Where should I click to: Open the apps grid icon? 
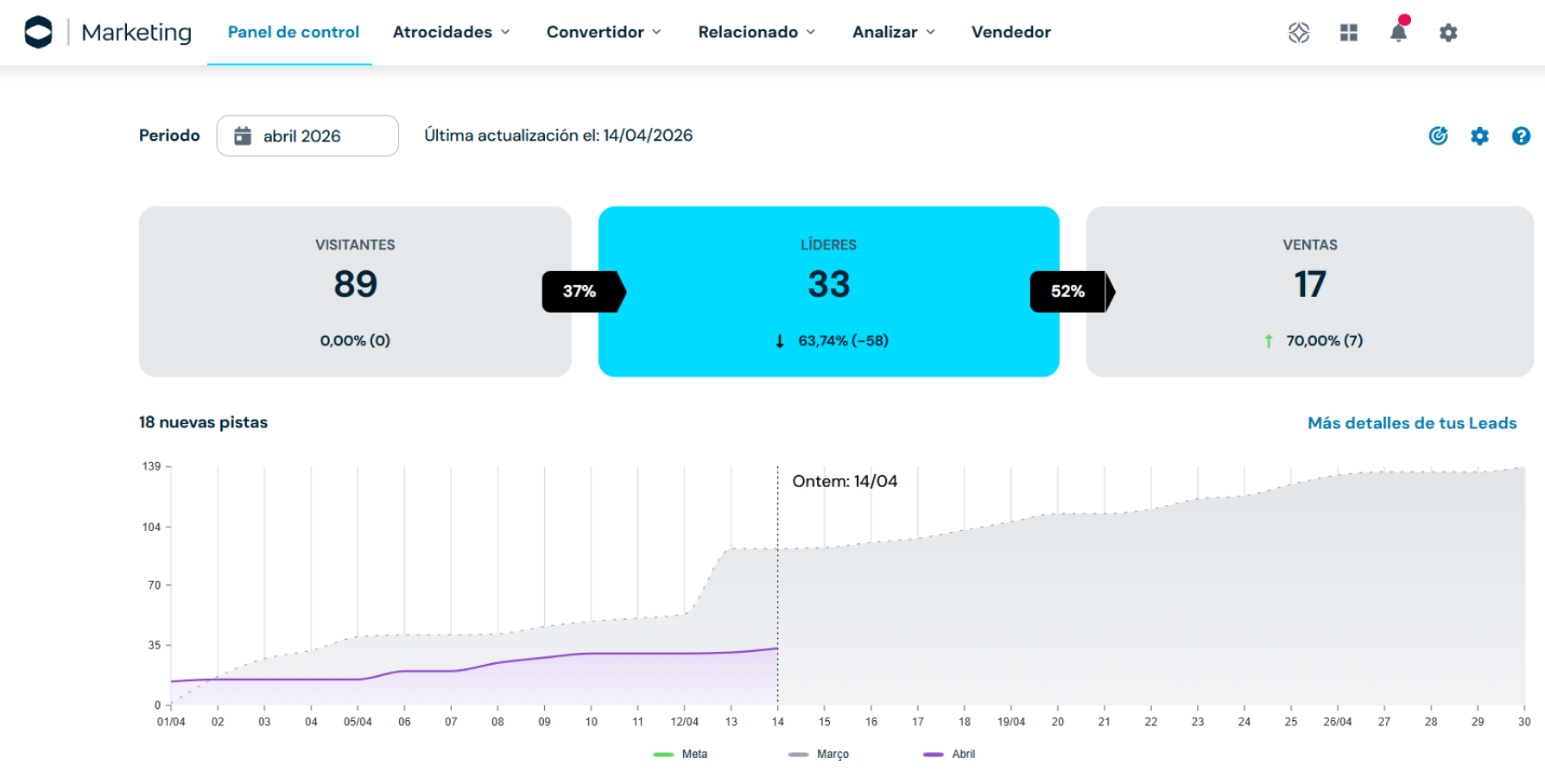(1349, 33)
